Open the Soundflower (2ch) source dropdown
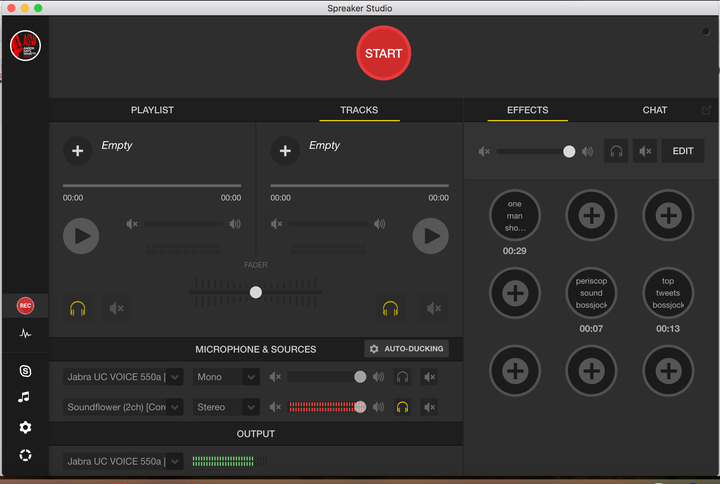The image size is (720, 484). (123, 407)
